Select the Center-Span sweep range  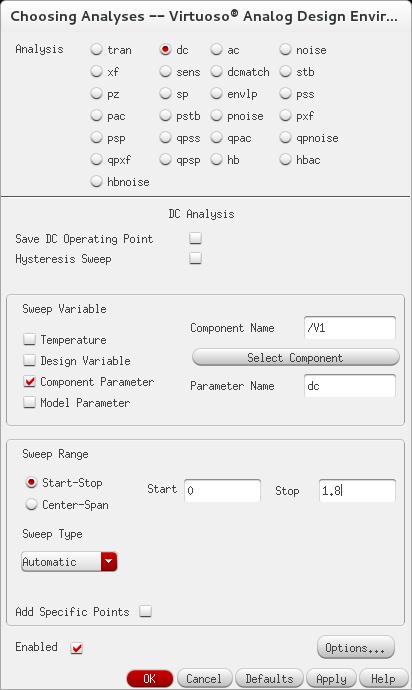click(x=31, y=505)
